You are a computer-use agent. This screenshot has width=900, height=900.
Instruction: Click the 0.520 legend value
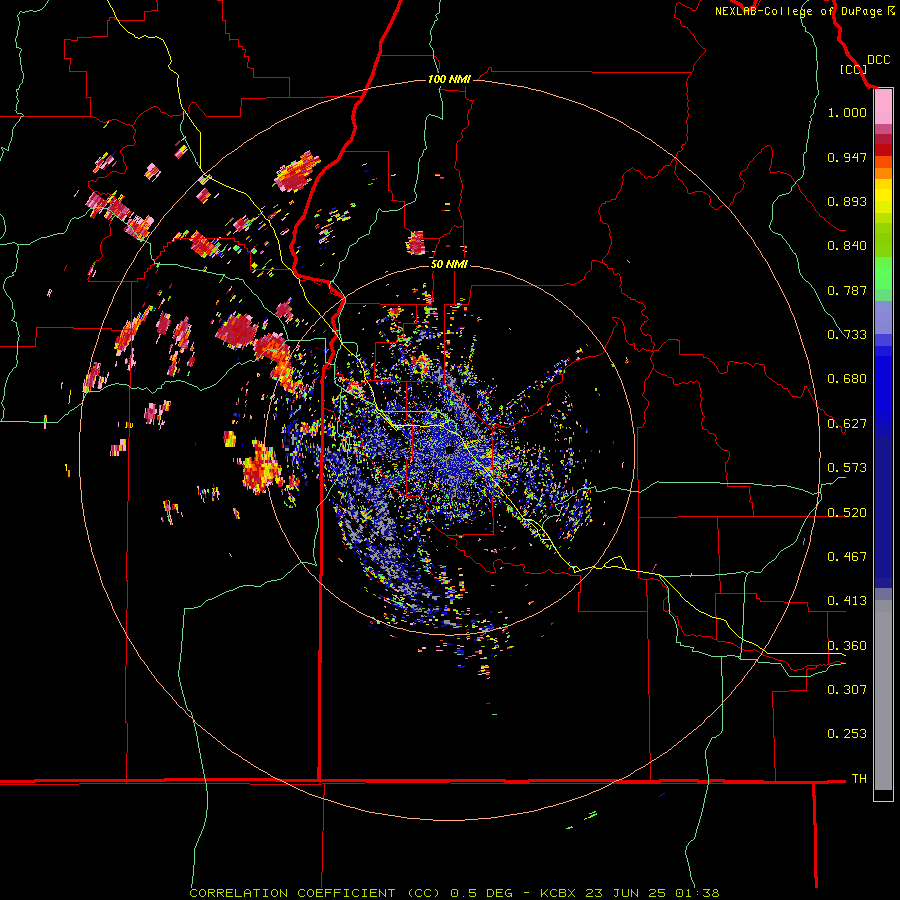coord(847,513)
